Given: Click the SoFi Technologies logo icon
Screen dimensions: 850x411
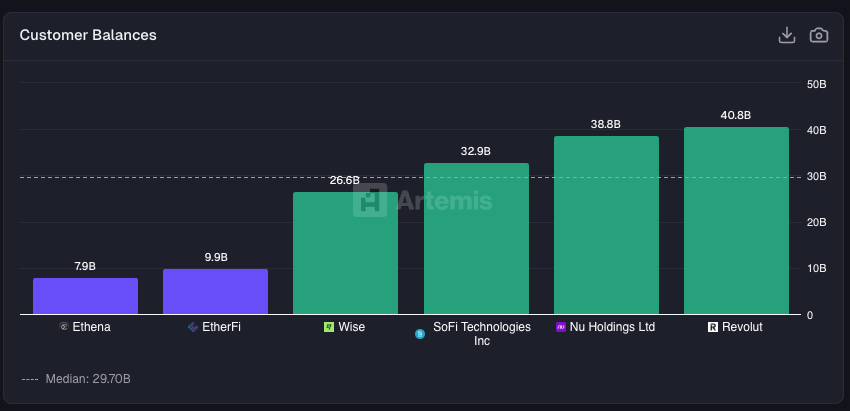Looking at the screenshot, I should pos(420,334).
